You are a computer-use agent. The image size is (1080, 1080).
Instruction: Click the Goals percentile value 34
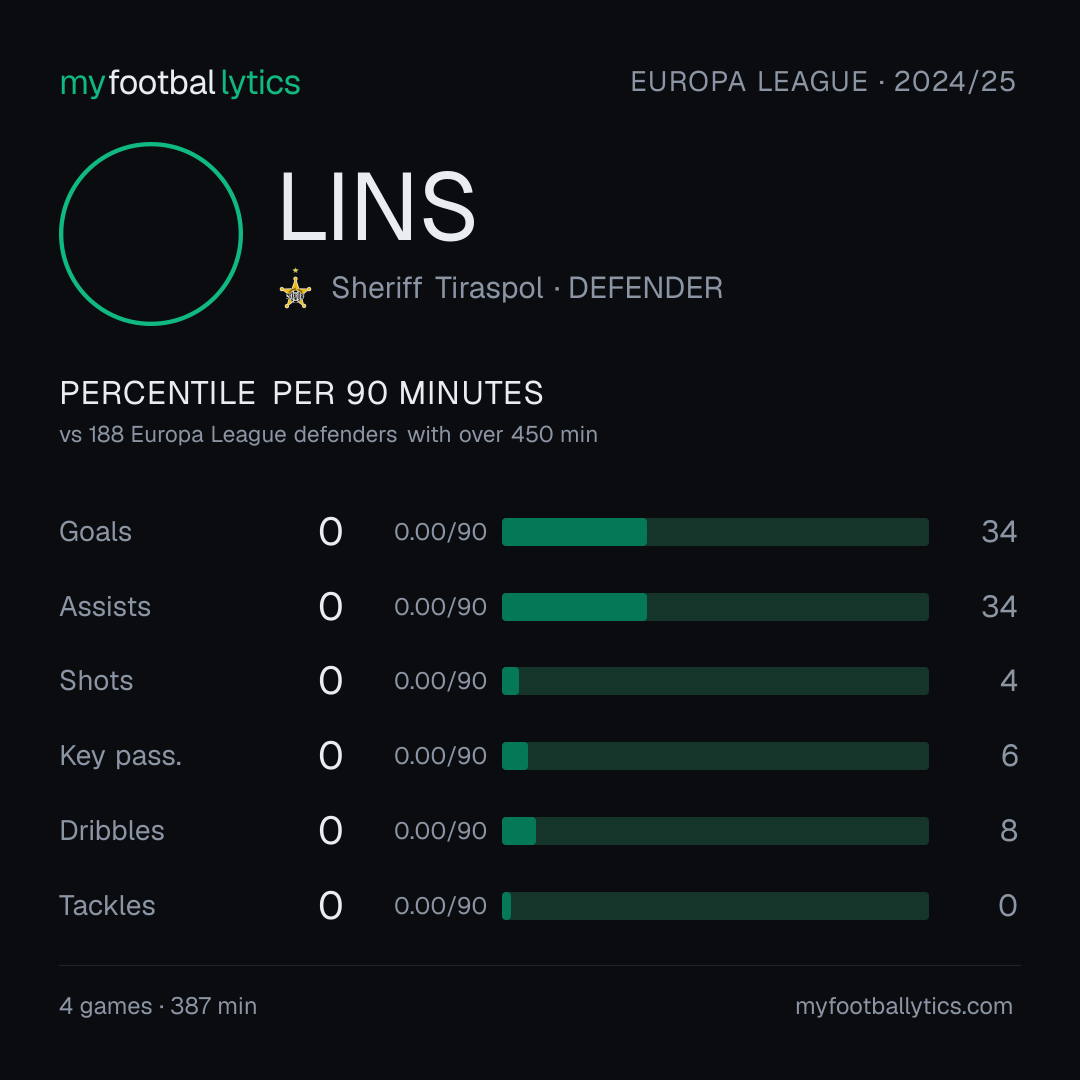[999, 532]
